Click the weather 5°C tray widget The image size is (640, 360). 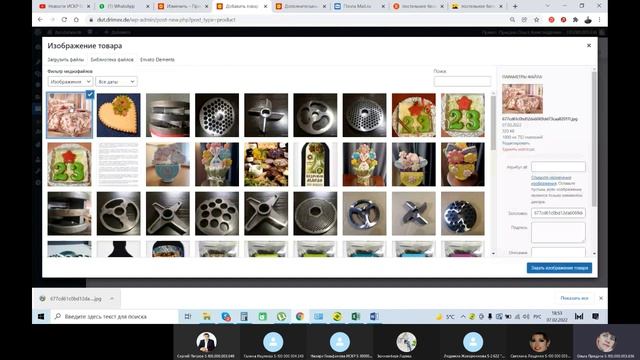(445, 316)
